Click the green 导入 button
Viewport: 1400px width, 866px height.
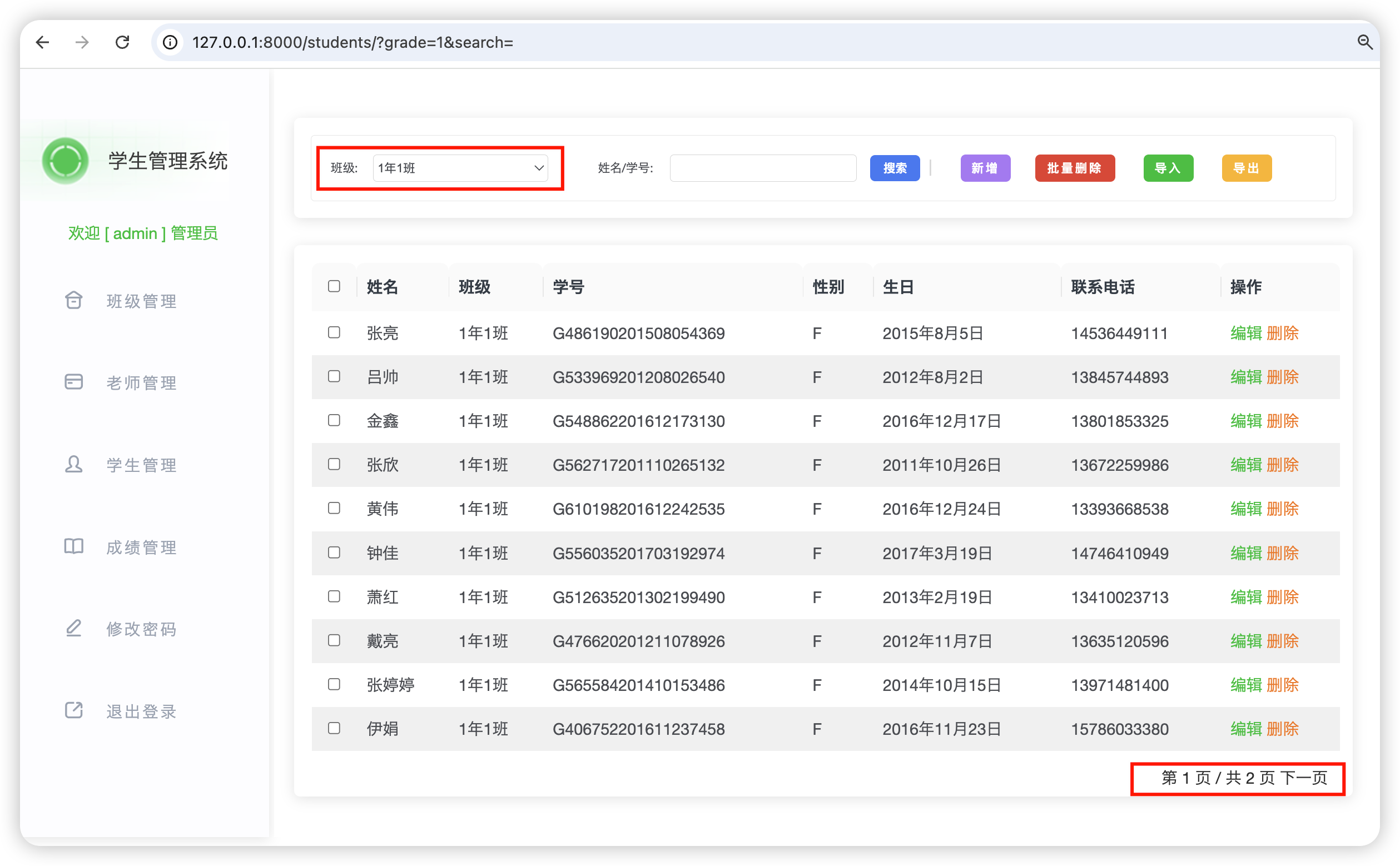pyautogui.click(x=1168, y=168)
